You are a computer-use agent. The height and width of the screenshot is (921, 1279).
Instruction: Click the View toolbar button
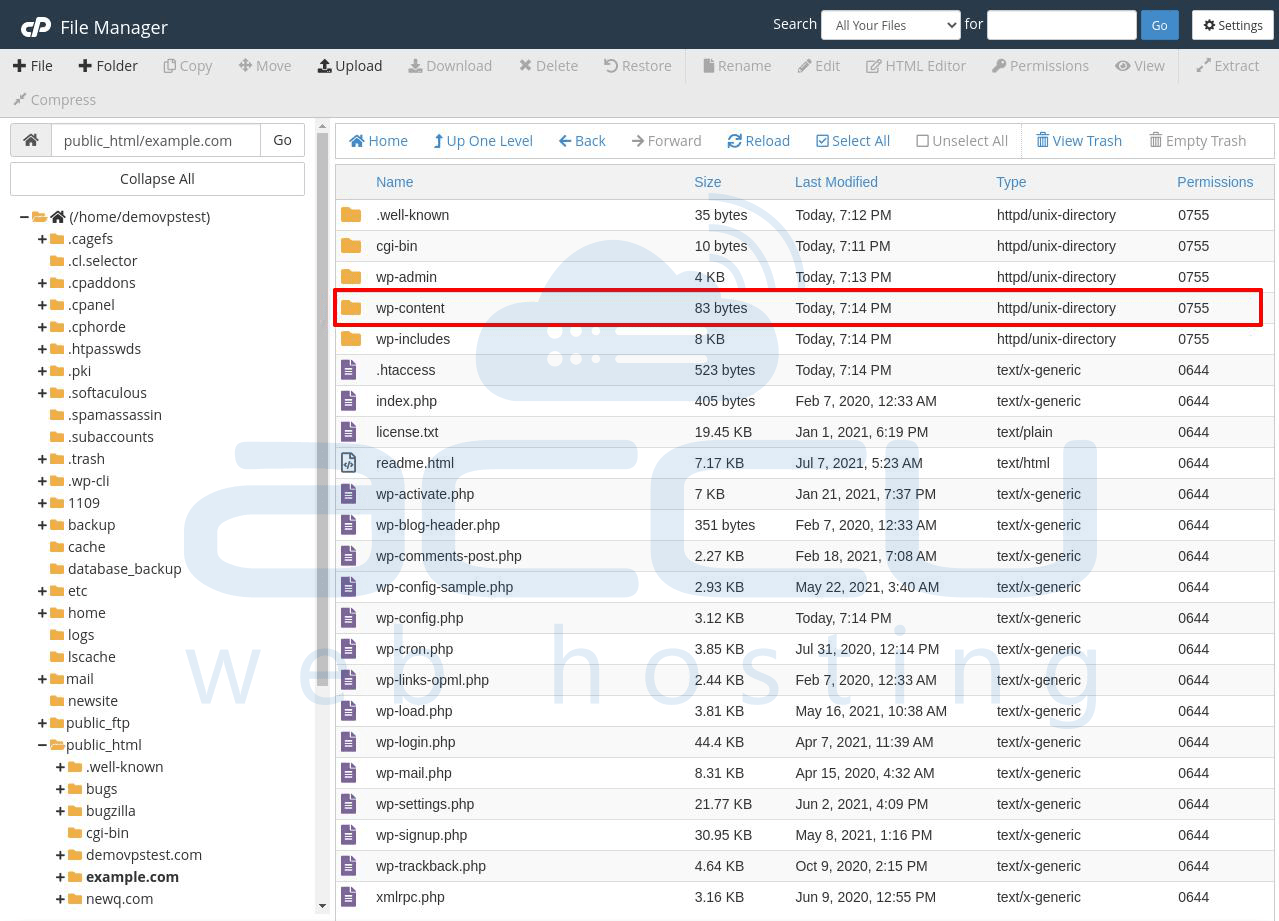[1140, 66]
